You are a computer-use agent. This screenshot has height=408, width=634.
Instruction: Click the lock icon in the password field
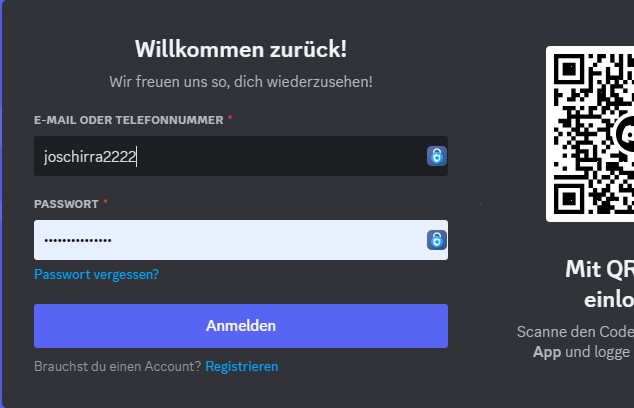(436, 240)
